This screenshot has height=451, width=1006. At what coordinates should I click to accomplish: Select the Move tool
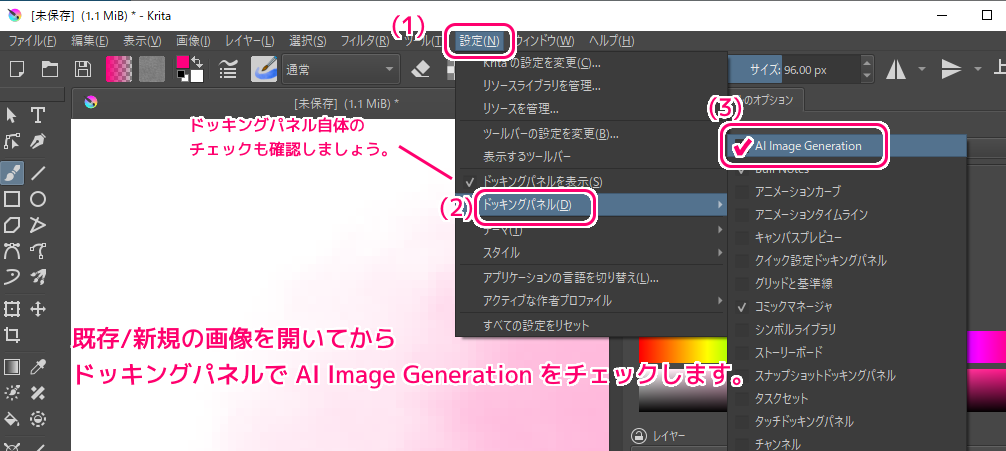click(38, 309)
